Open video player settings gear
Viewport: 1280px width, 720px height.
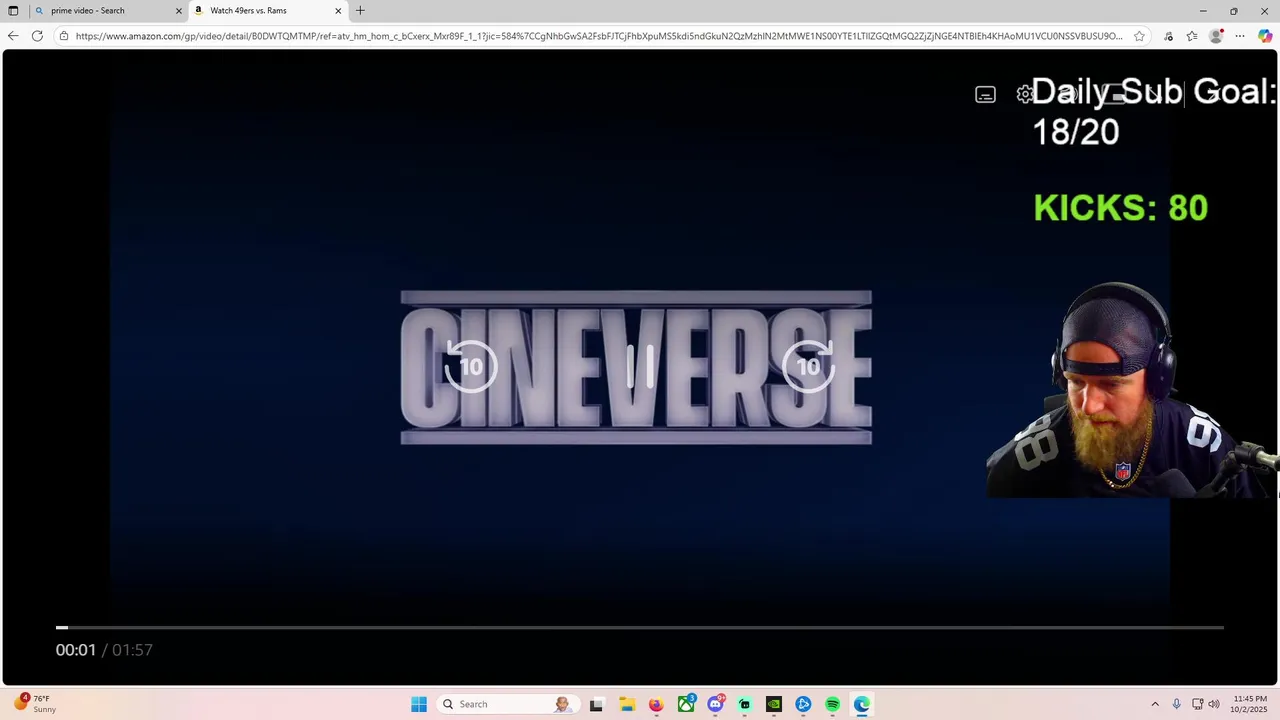tap(1025, 94)
